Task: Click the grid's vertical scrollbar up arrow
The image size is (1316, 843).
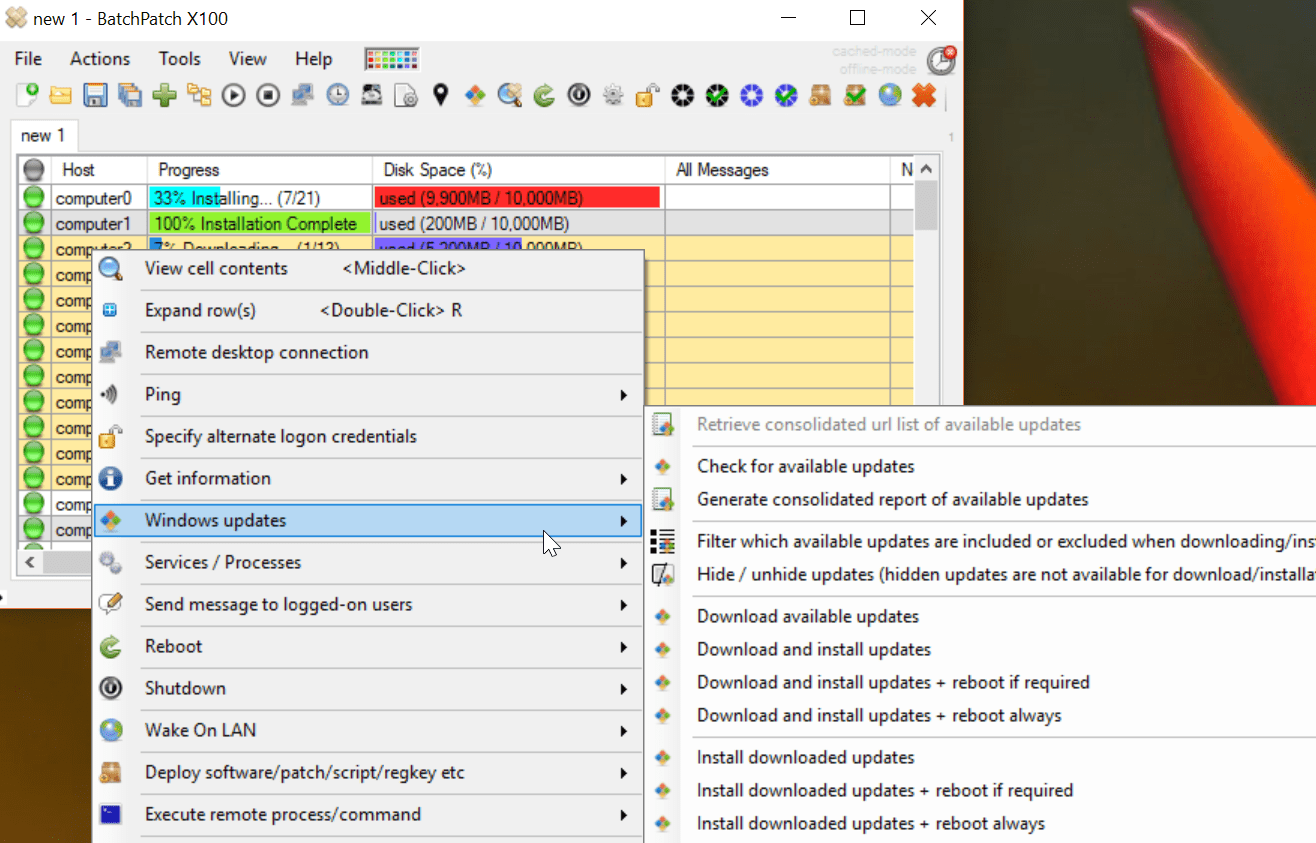Action: [926, 170]
